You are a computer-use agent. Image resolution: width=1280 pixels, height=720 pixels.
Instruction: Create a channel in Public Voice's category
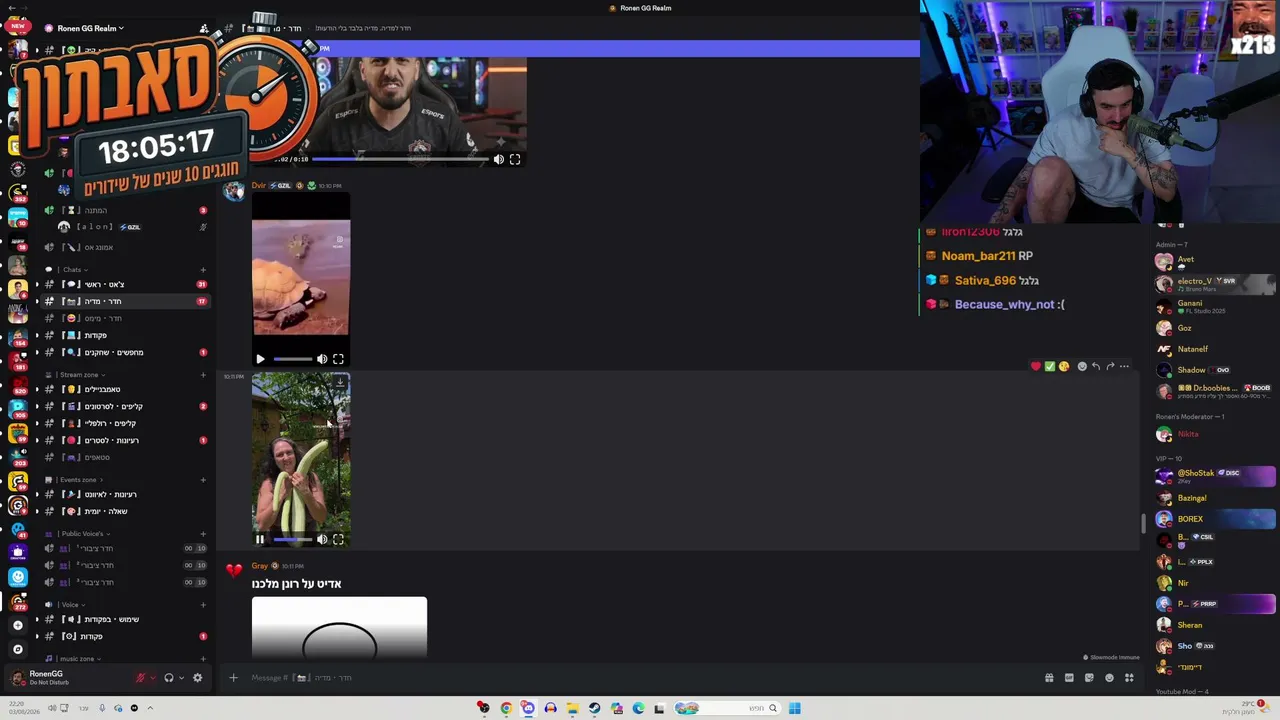point(203,534)
